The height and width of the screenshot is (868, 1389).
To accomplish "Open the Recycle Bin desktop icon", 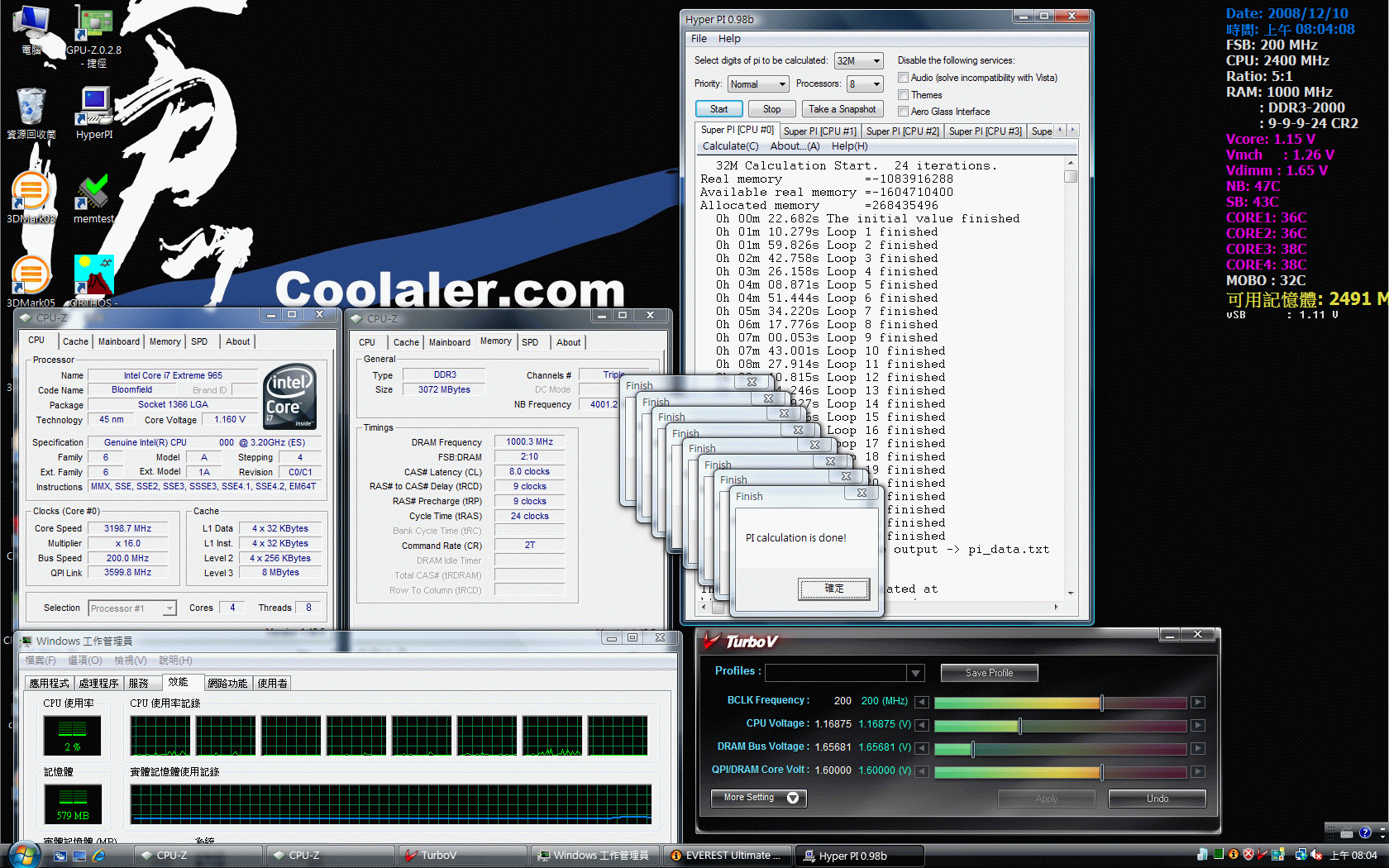I will click(x=31, y=113).
